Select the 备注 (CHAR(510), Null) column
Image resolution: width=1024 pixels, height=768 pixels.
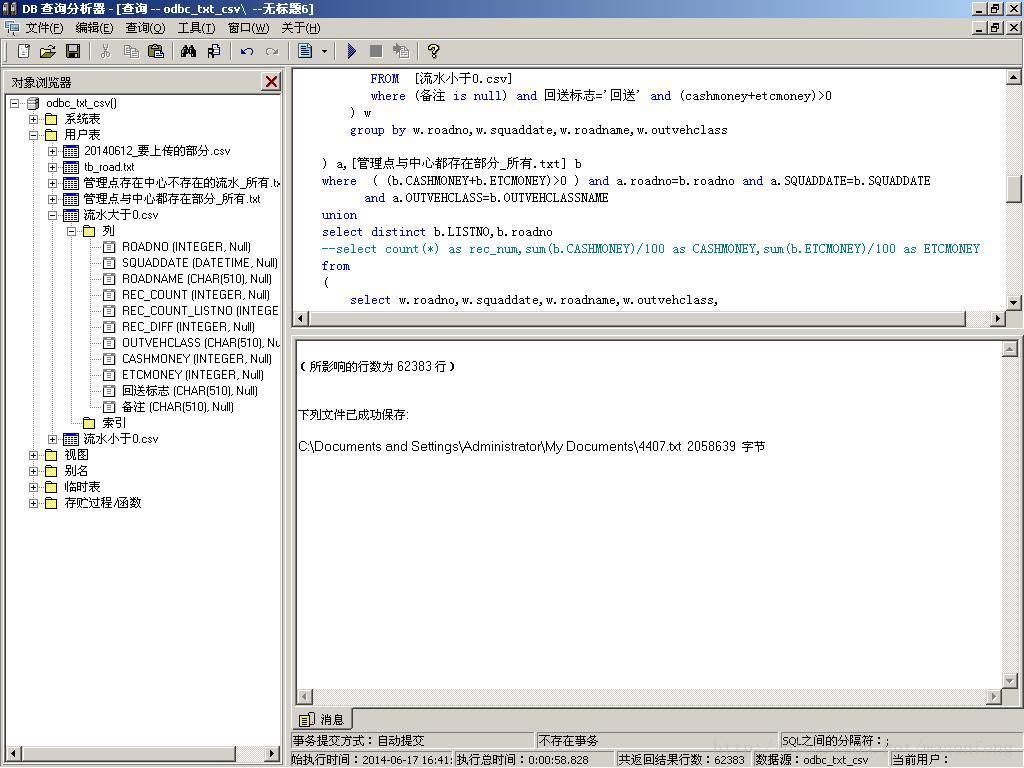(x=178, y=407)
